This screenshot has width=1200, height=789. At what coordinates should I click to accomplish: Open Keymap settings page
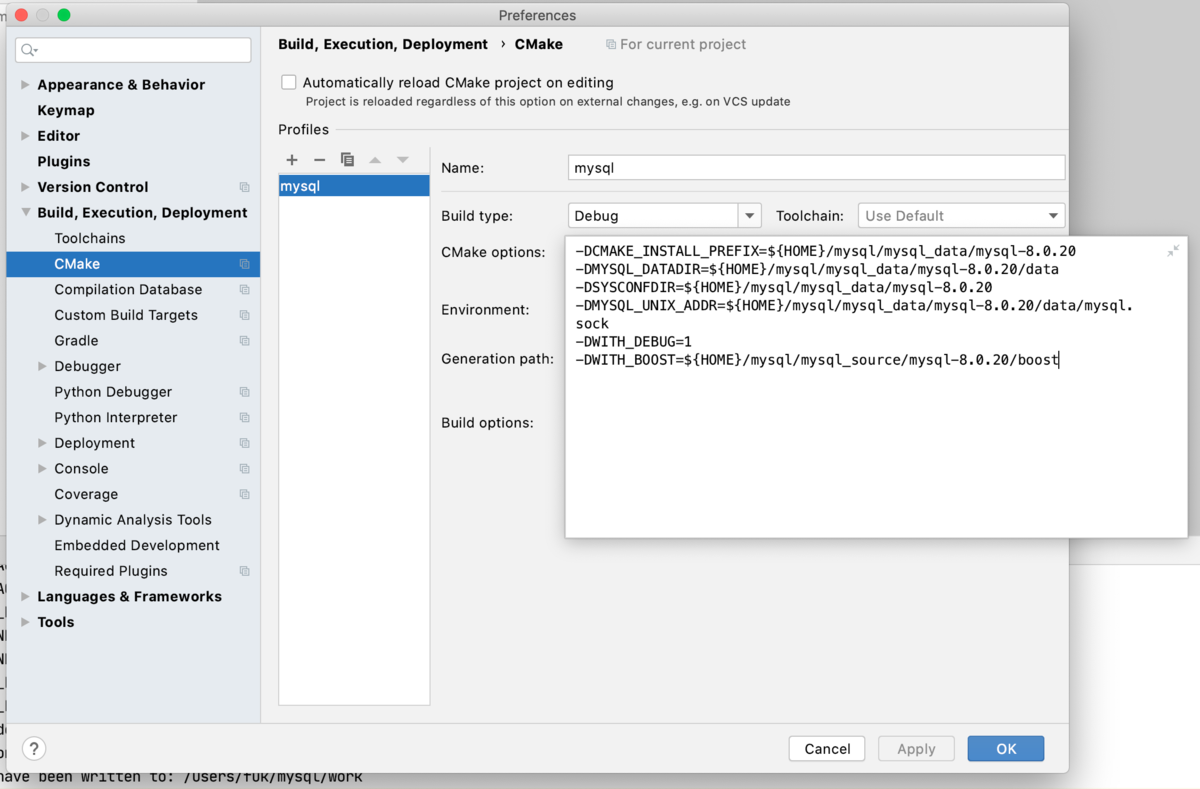point(66,110)
